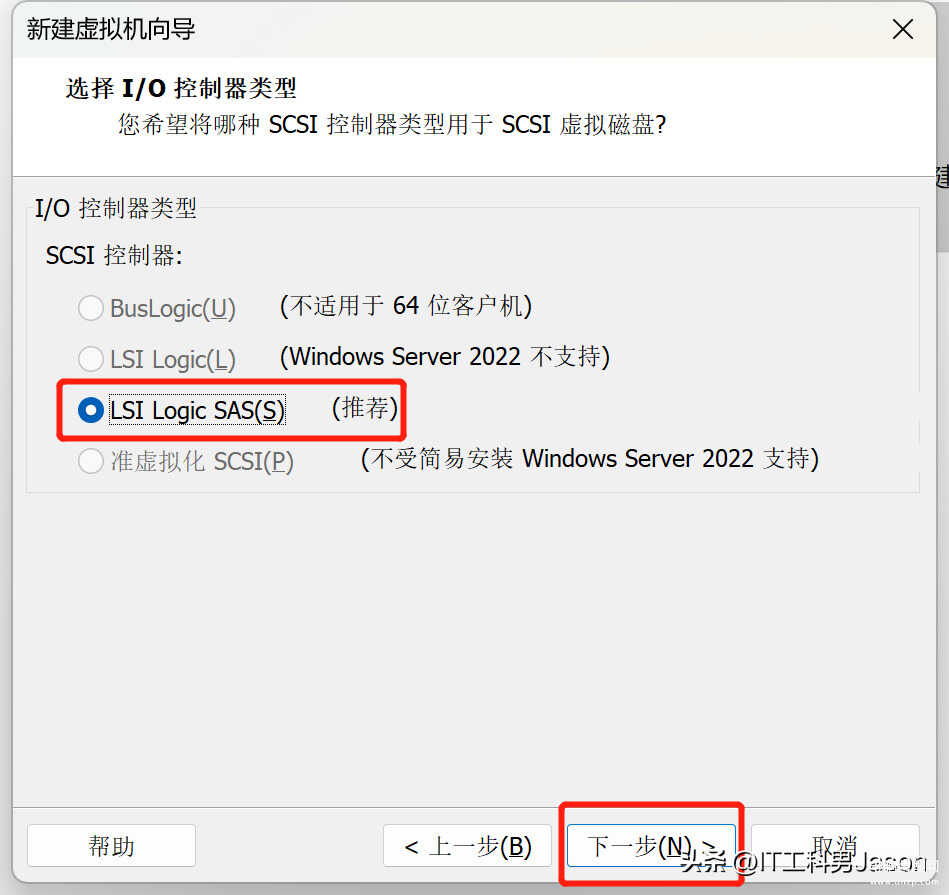Image resolution: width=949 pixels, height=895 pixels.
Task: Select the BusLogic radio button circle
Action: (x=91, y=308)
